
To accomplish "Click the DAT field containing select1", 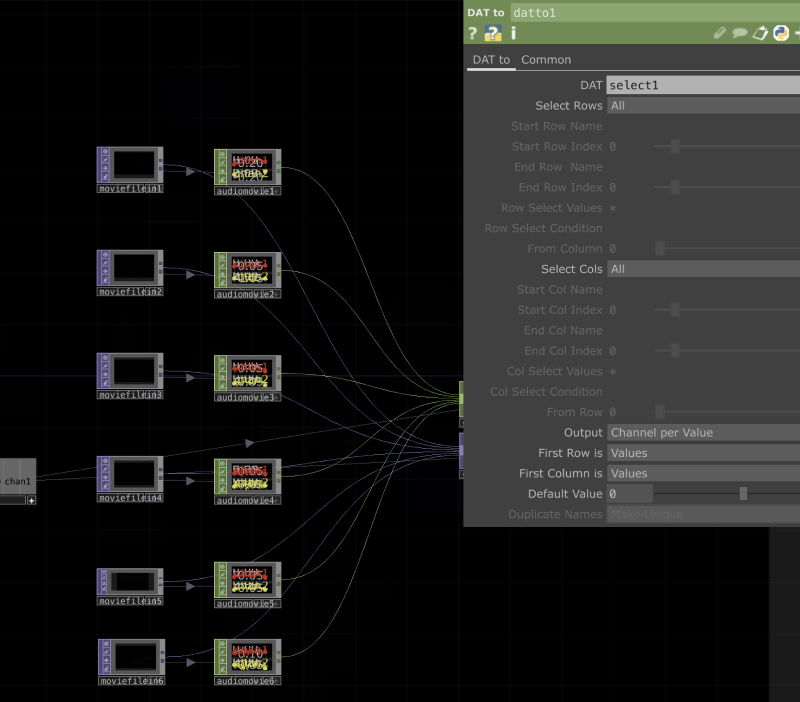I will click(x=702, y=85).
